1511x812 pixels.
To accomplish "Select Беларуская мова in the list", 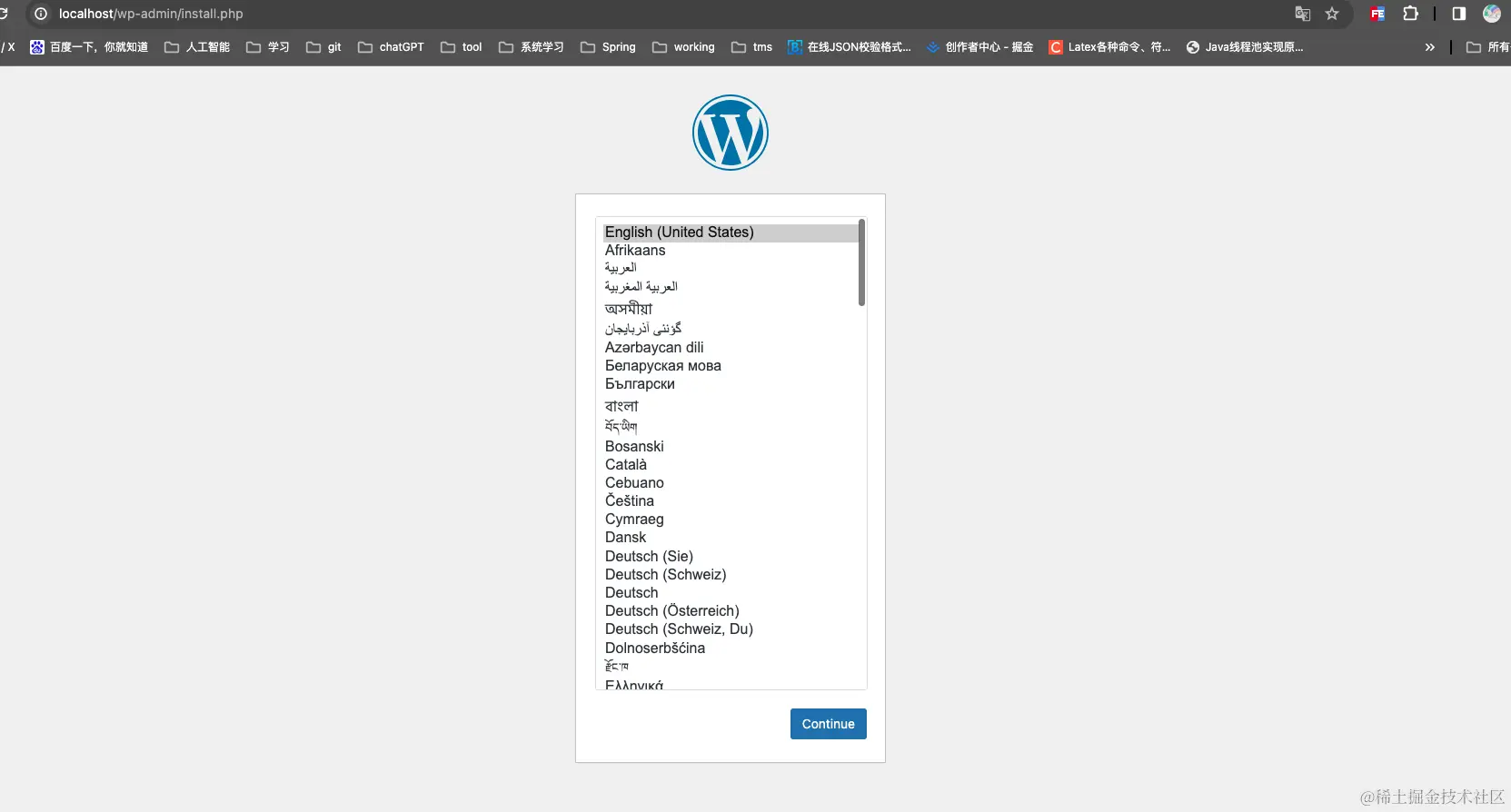I will pos(731,366).
